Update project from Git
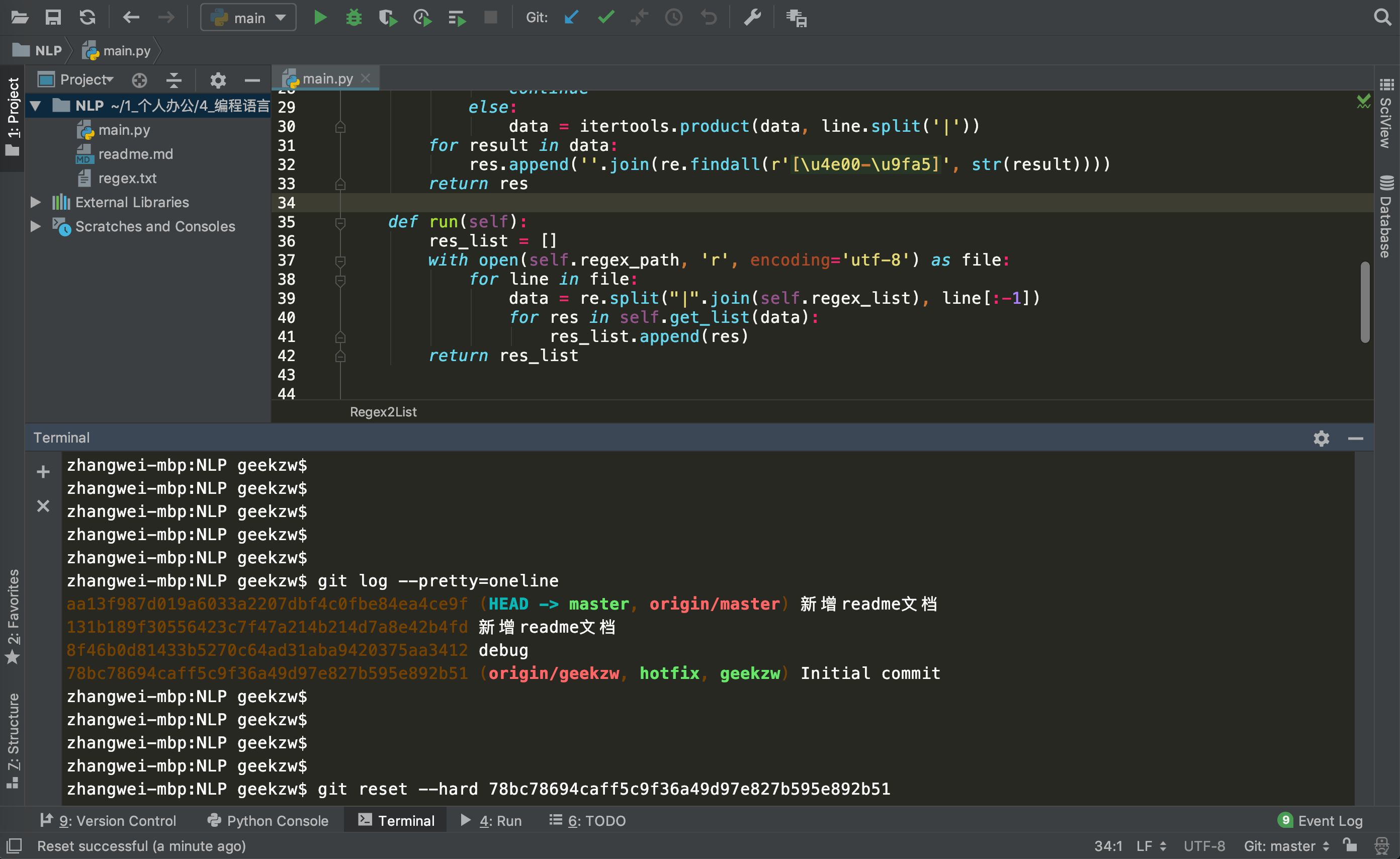Screen dimensions: 1400x859 (571, 17)
